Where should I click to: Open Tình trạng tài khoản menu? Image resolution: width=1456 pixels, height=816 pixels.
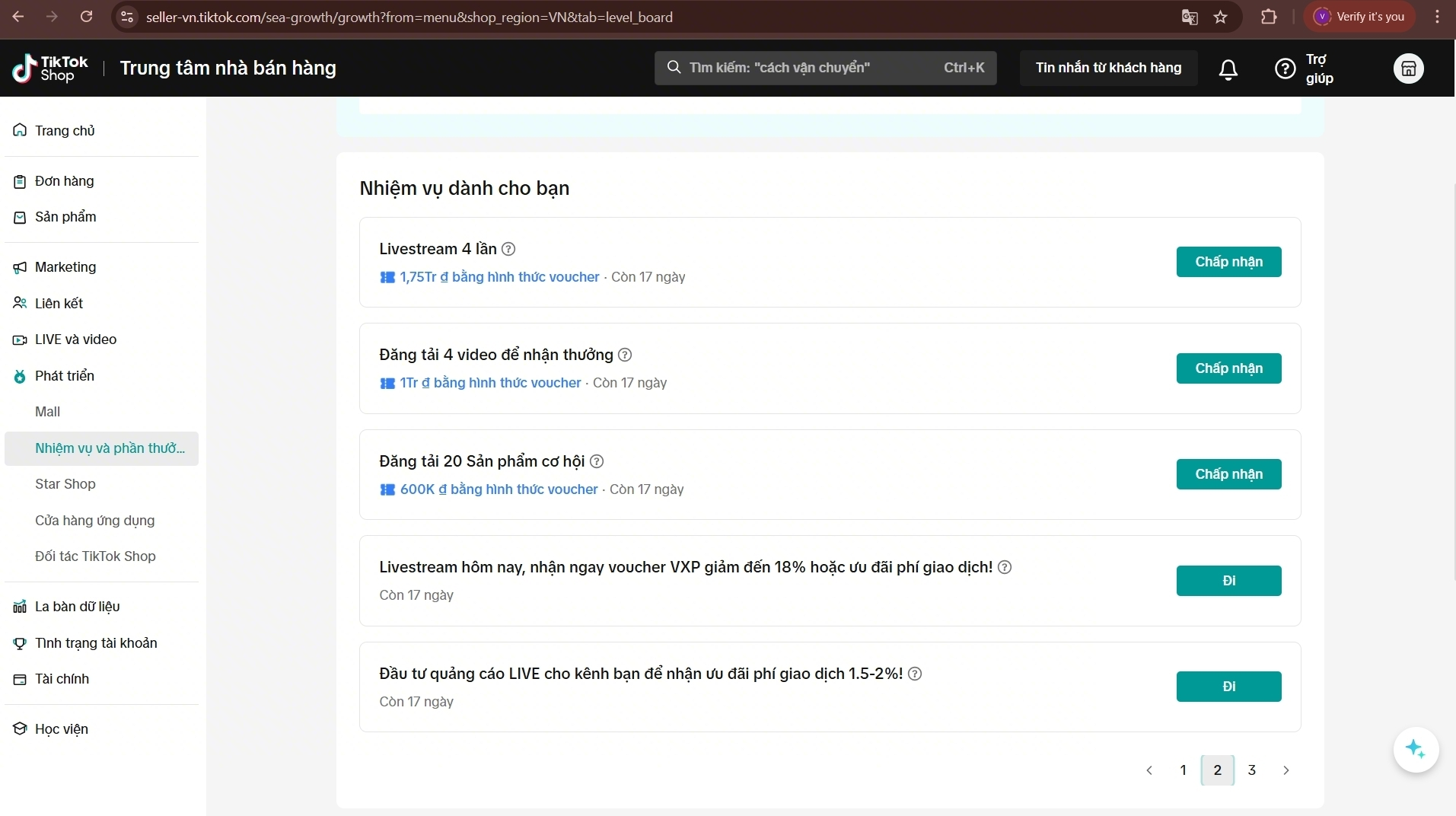(x=101, y=643)
